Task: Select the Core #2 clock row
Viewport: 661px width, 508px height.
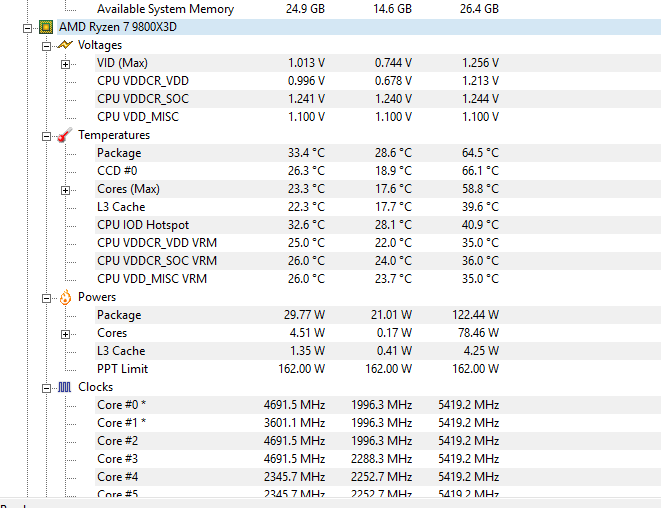Action: pos(378,441)
